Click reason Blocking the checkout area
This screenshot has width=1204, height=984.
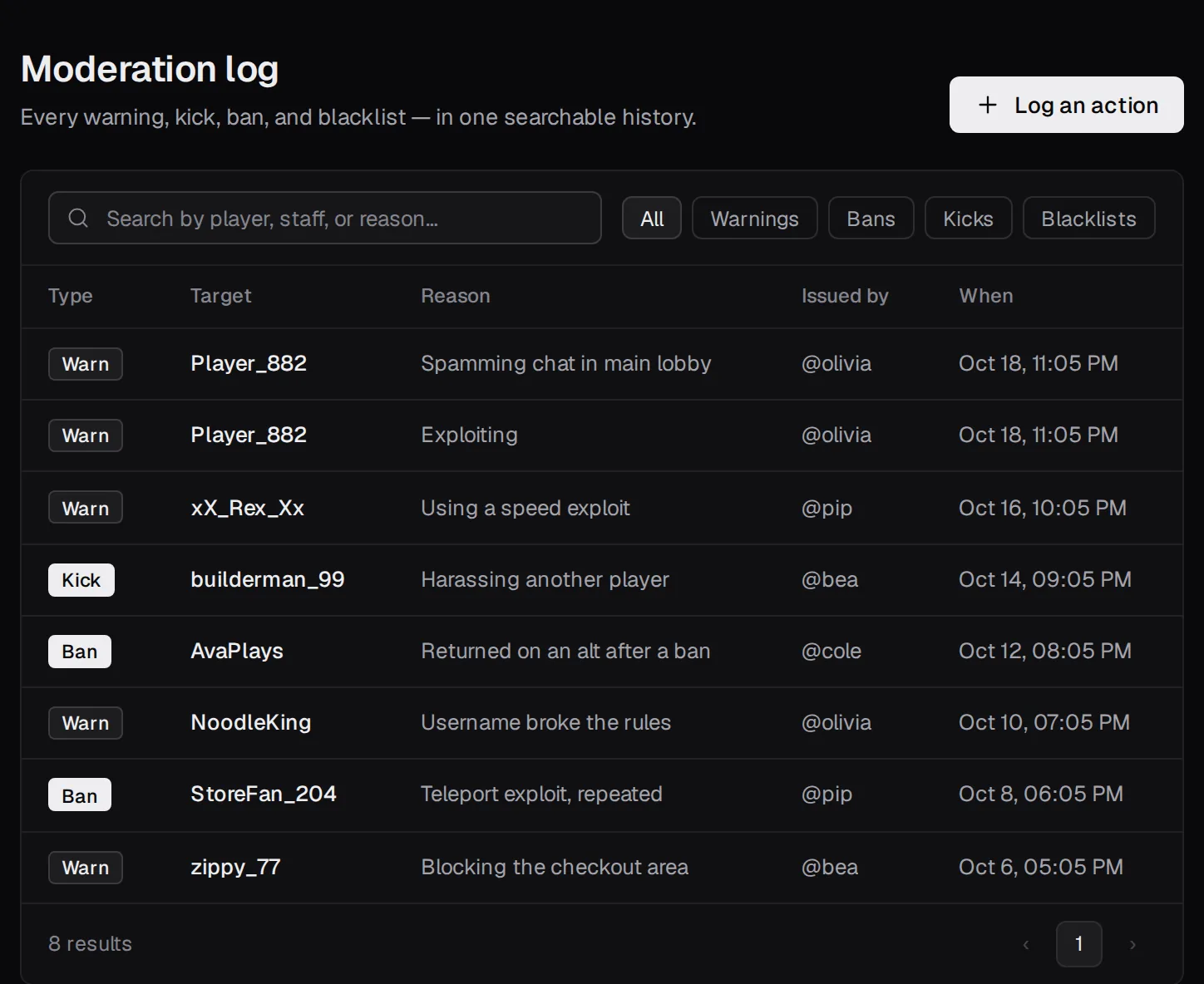[554, 867]
